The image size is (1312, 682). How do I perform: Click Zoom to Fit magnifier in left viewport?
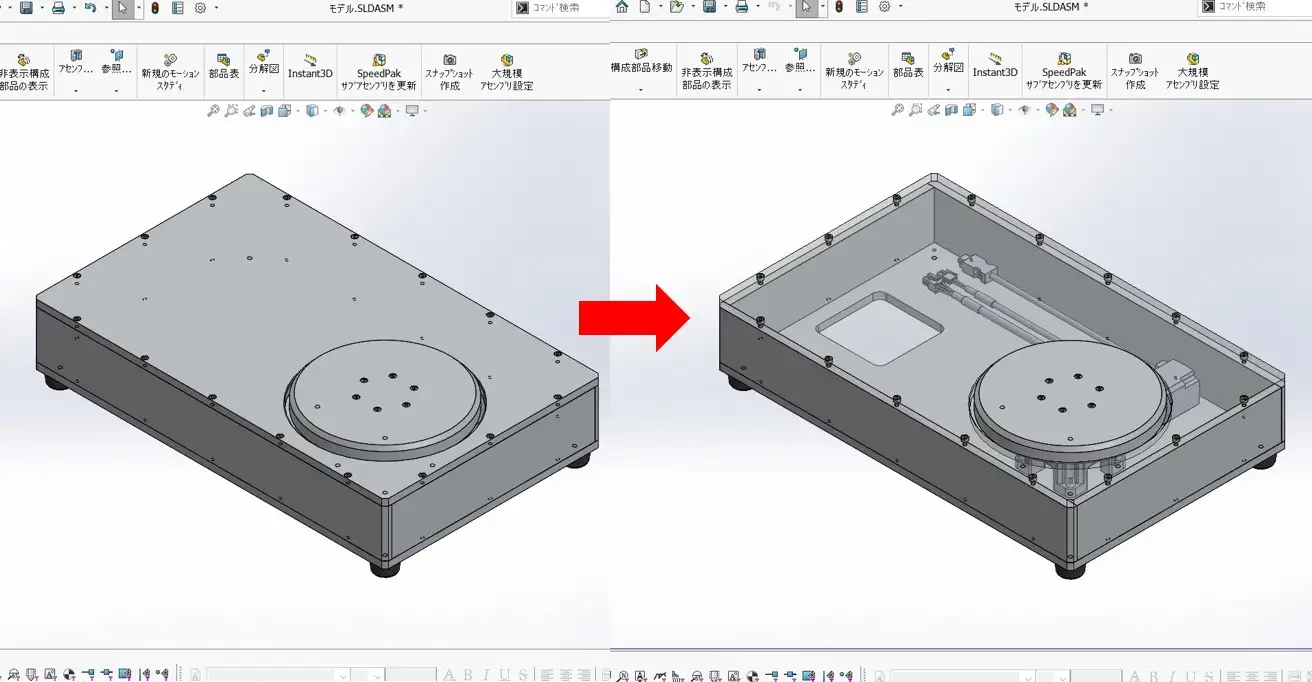point(213,111)
